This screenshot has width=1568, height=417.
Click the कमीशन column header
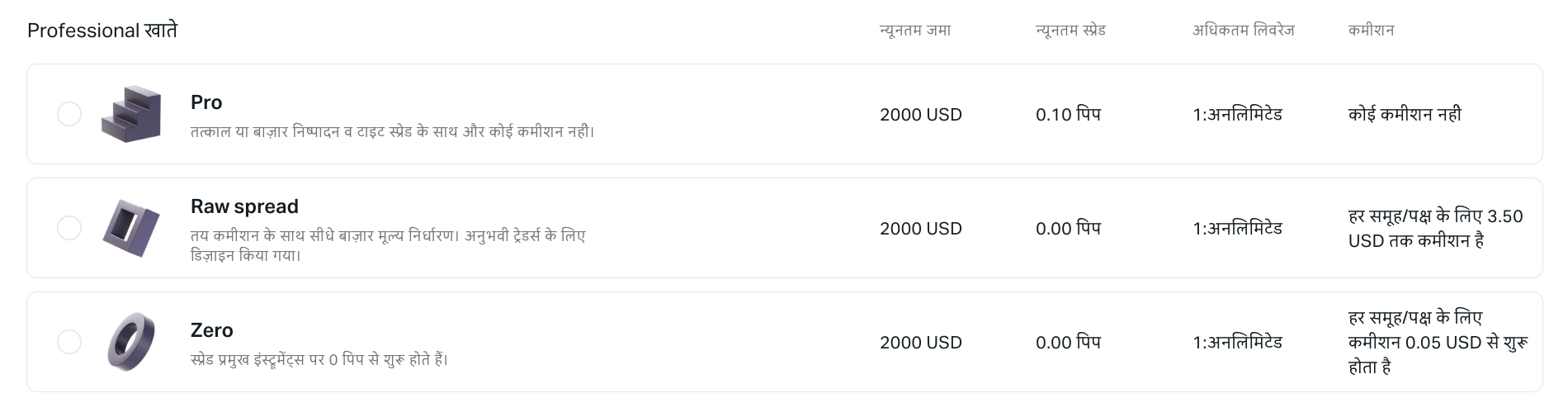pos(1372,31)
